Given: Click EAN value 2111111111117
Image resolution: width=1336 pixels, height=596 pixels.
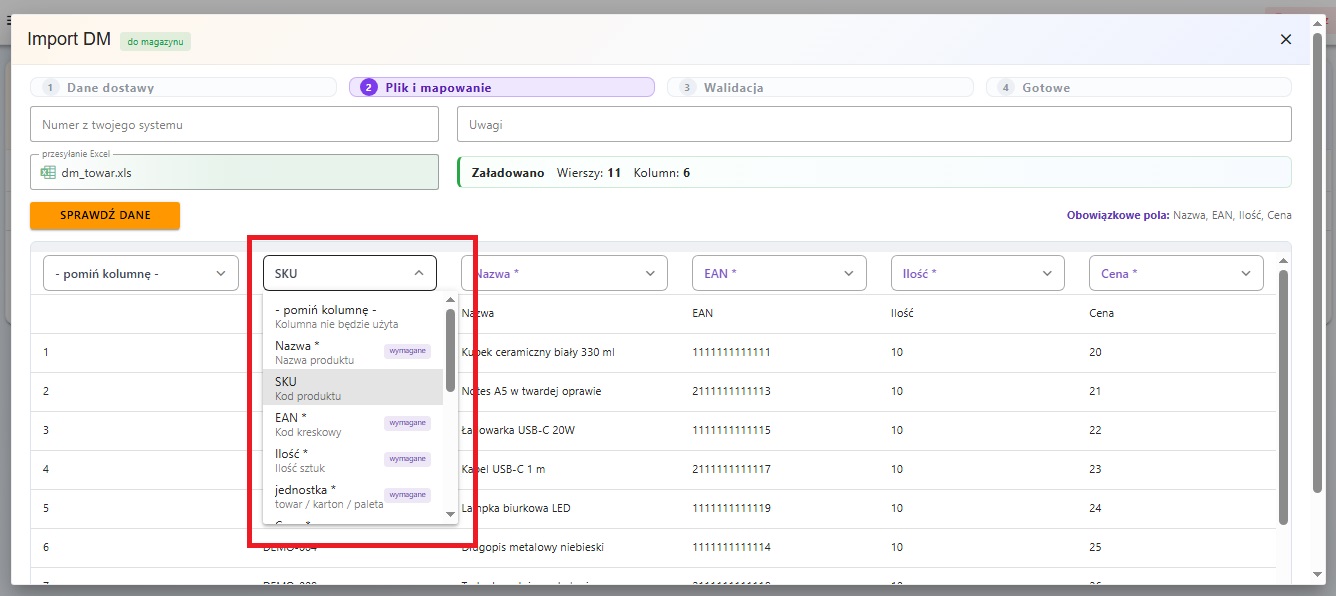Looking at the screenshot, I should [x=731, y=469].
